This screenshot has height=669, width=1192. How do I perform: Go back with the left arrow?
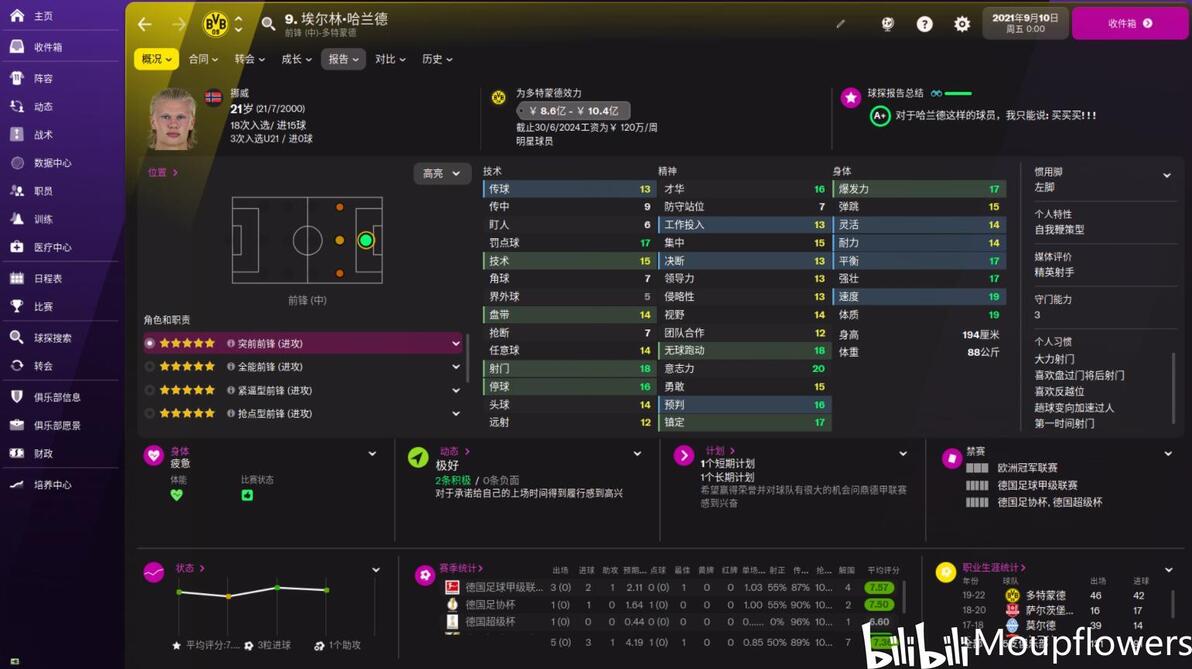144,24
